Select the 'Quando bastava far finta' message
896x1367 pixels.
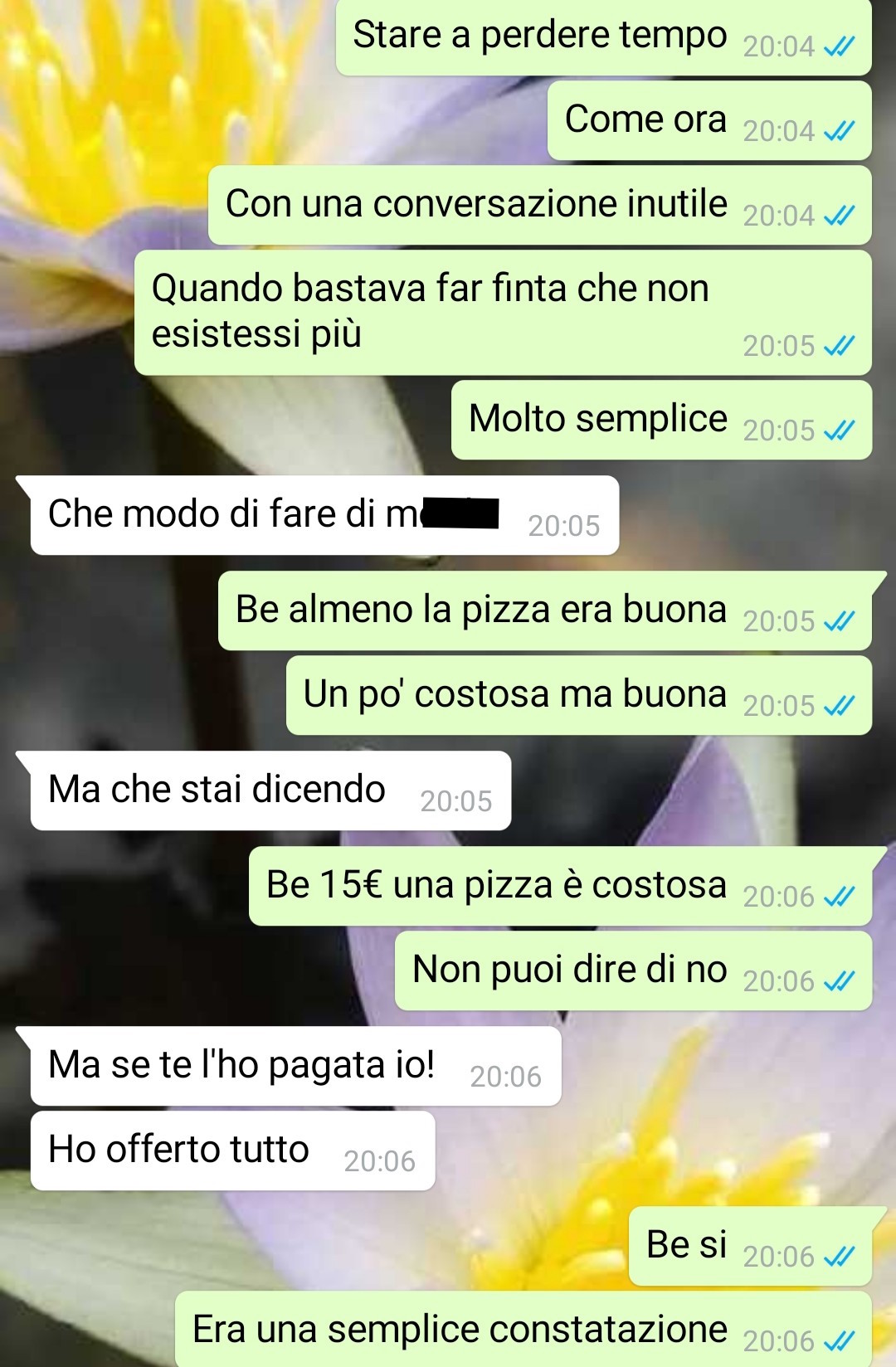503,313
